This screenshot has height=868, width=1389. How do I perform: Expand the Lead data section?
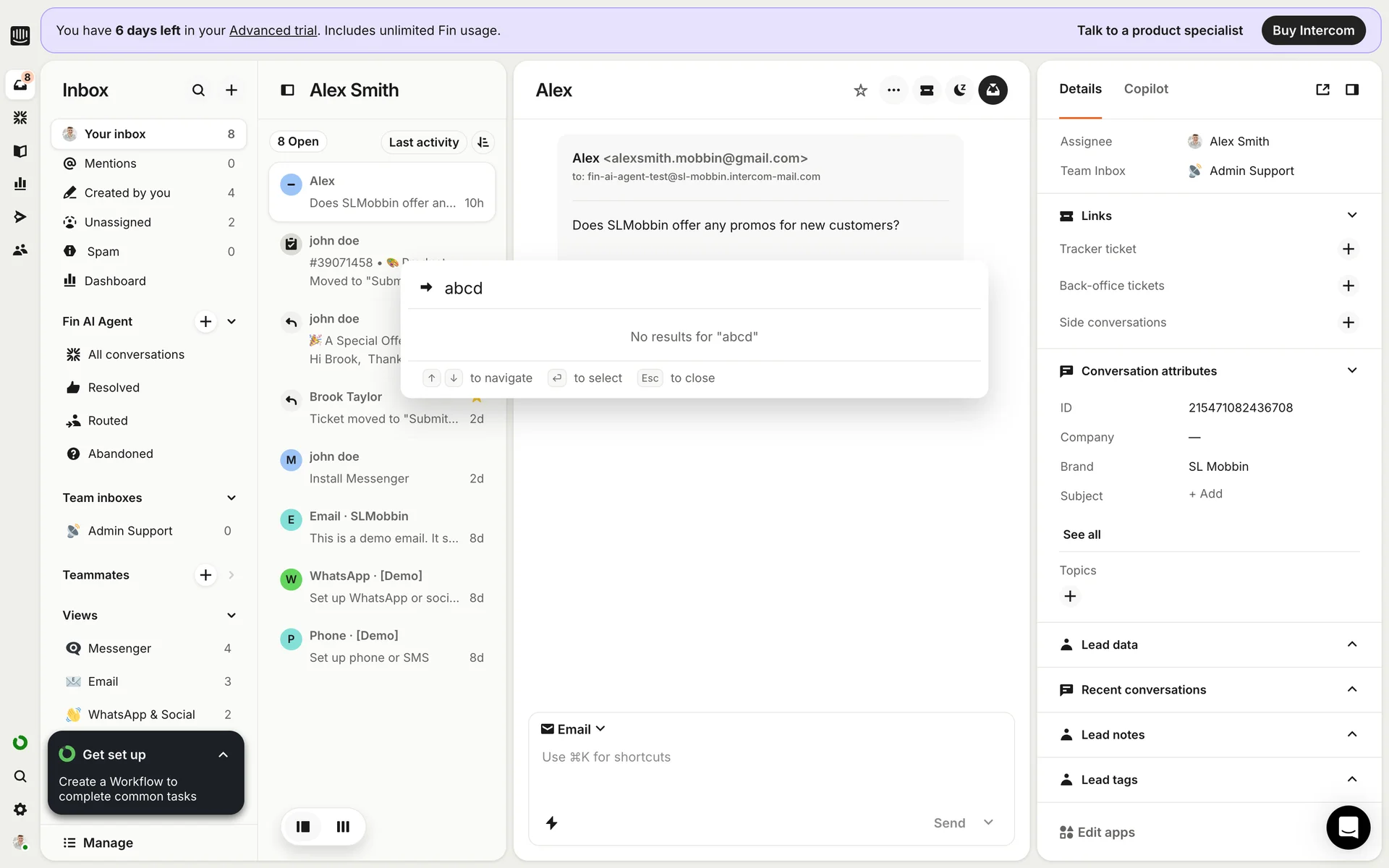pyautogui.click(x=1351, y=644)
